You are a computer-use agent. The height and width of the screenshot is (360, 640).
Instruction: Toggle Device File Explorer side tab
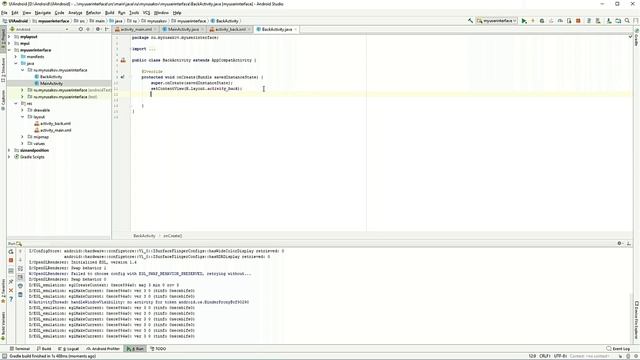tap(636, 320)
